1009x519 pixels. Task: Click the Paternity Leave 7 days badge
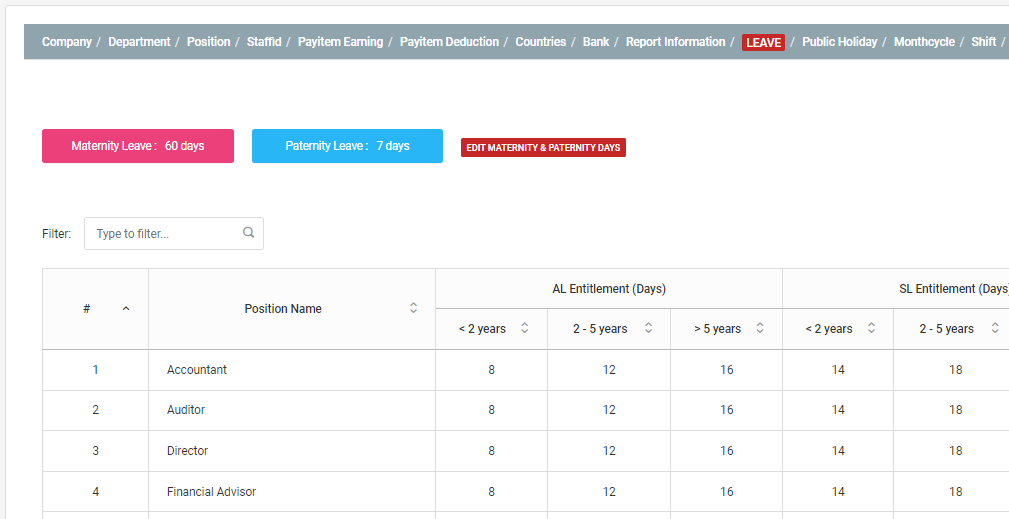(347, 146)
